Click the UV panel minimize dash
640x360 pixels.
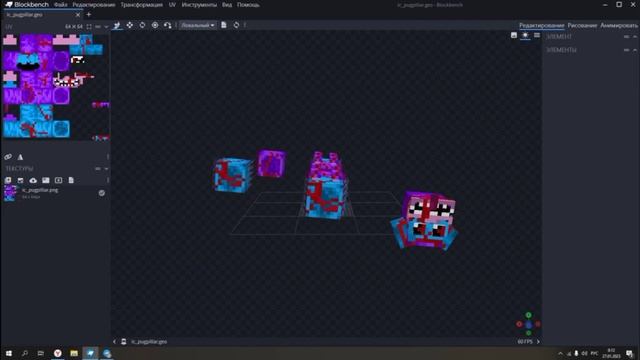[x=98, y=27]
